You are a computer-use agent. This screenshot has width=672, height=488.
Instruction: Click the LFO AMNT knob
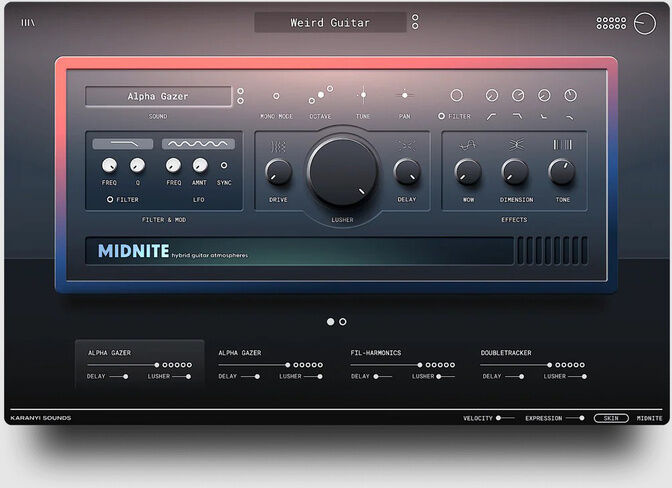(x=200, y=165)
